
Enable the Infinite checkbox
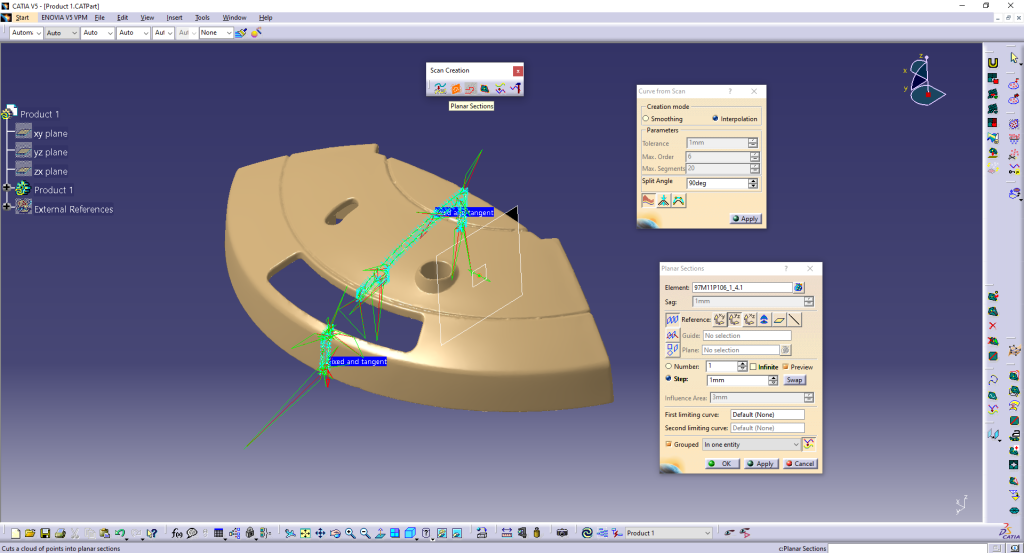754,367
